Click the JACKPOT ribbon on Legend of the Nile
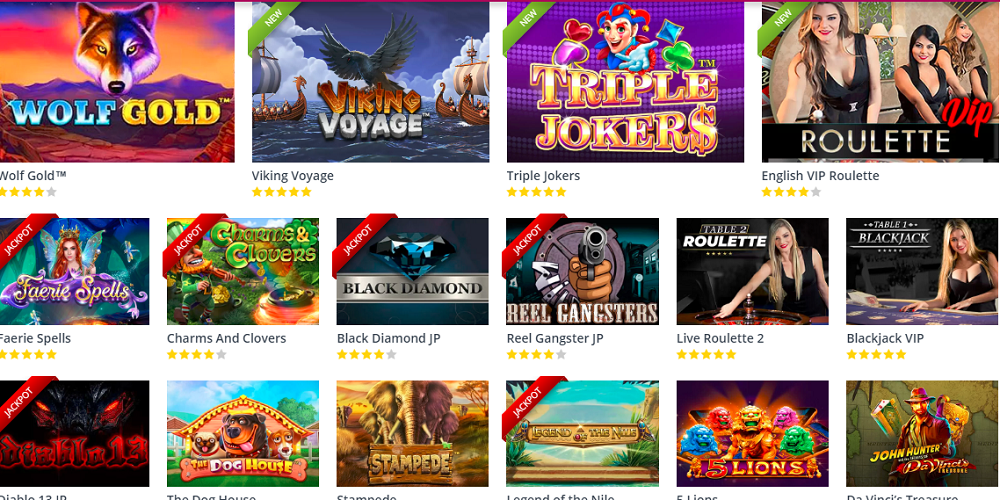 click(529, 404)
